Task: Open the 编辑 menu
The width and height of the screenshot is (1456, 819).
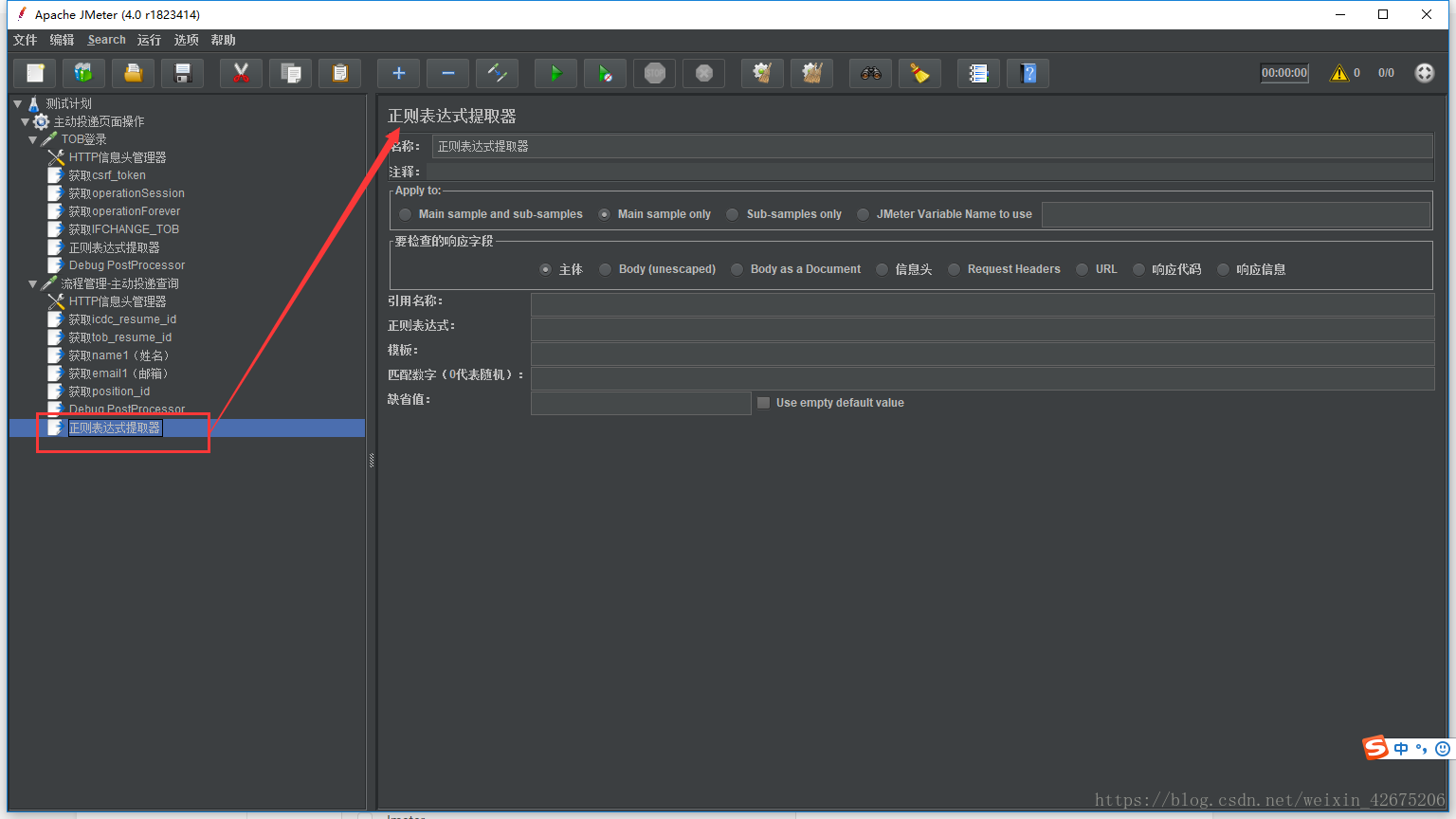Action: (62, 40)
